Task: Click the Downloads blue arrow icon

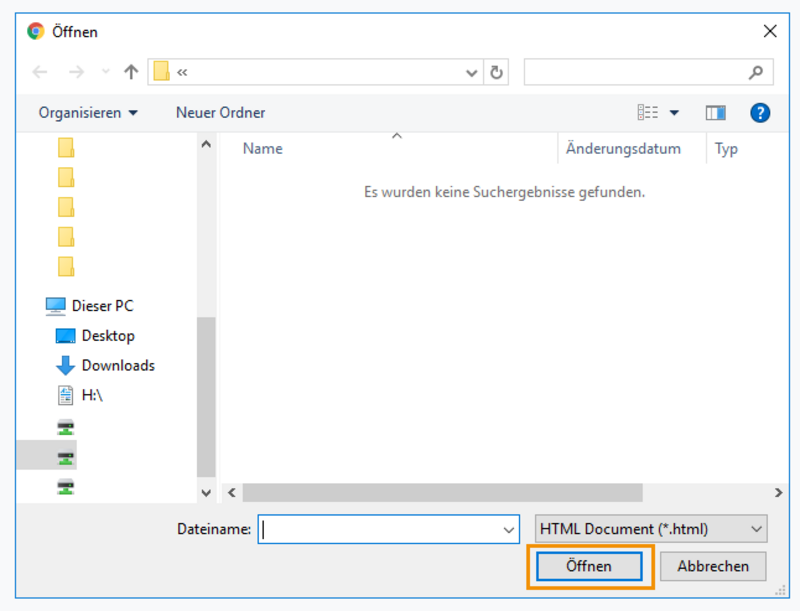Action: [x=65, y=366]
